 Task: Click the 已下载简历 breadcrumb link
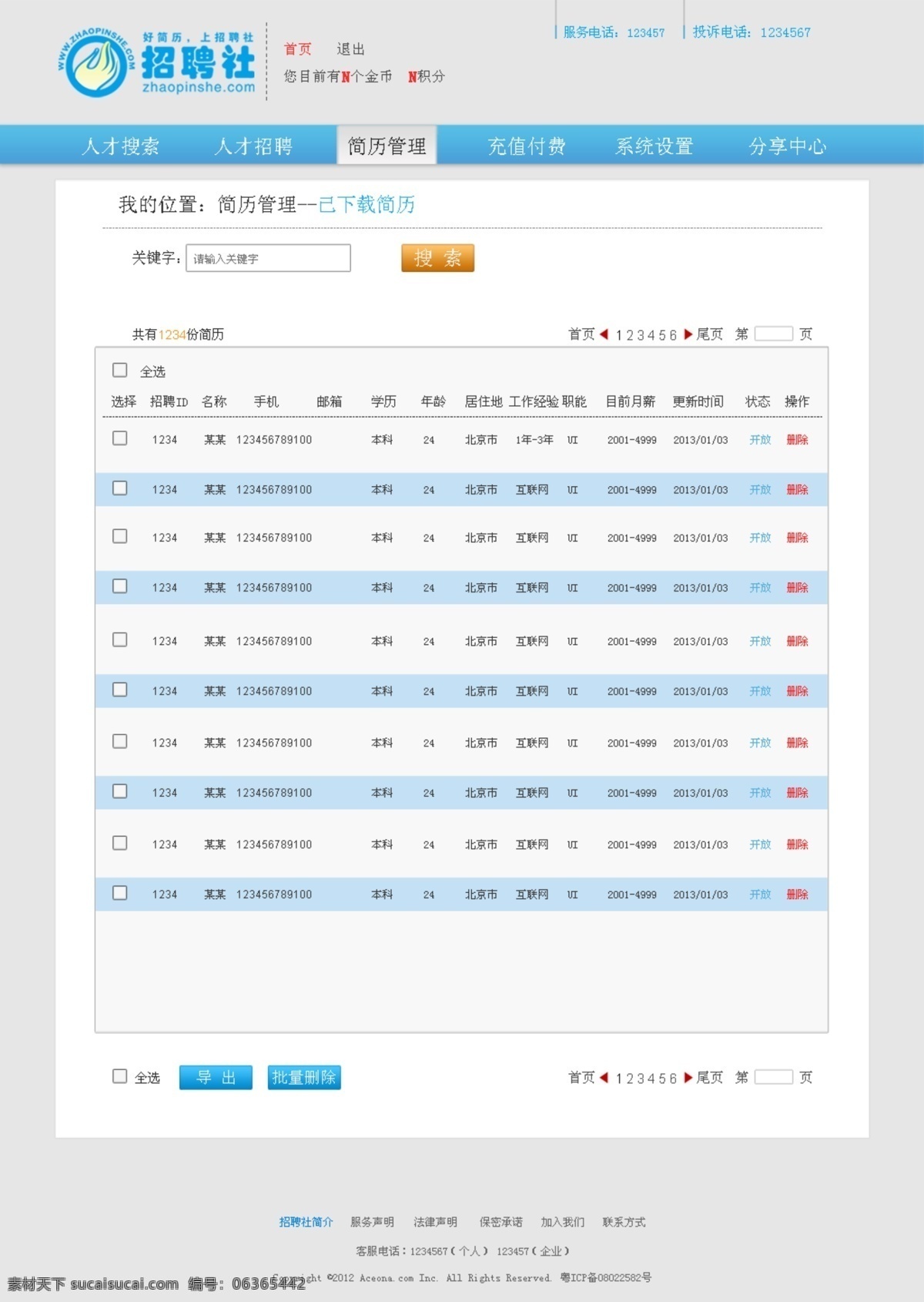coord(367,205)
